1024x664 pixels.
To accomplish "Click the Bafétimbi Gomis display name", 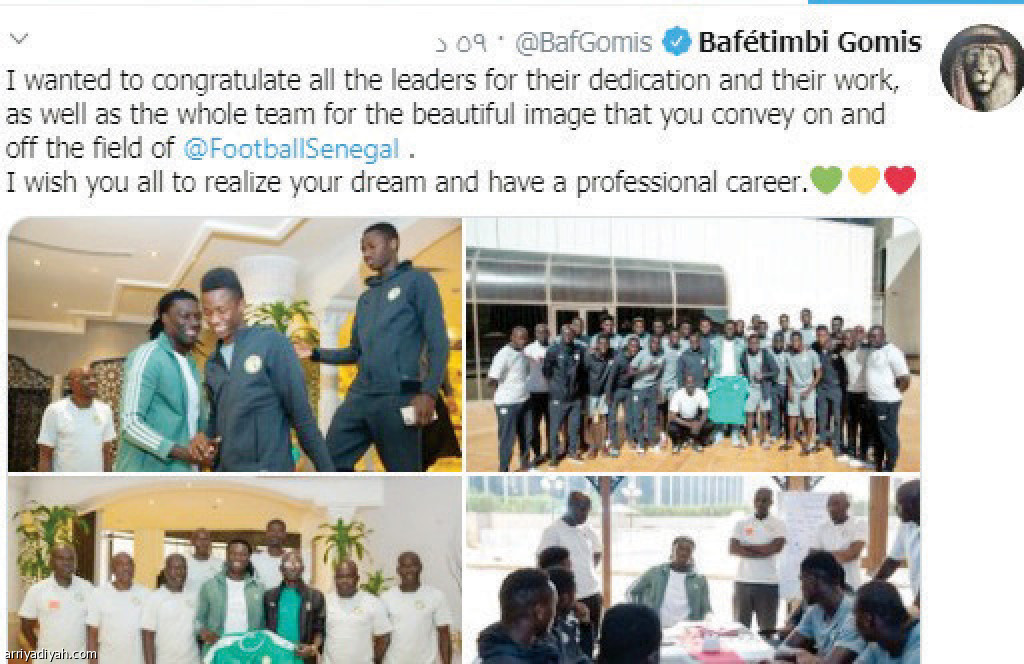I will pyautogui.click(x=810, y=42).
